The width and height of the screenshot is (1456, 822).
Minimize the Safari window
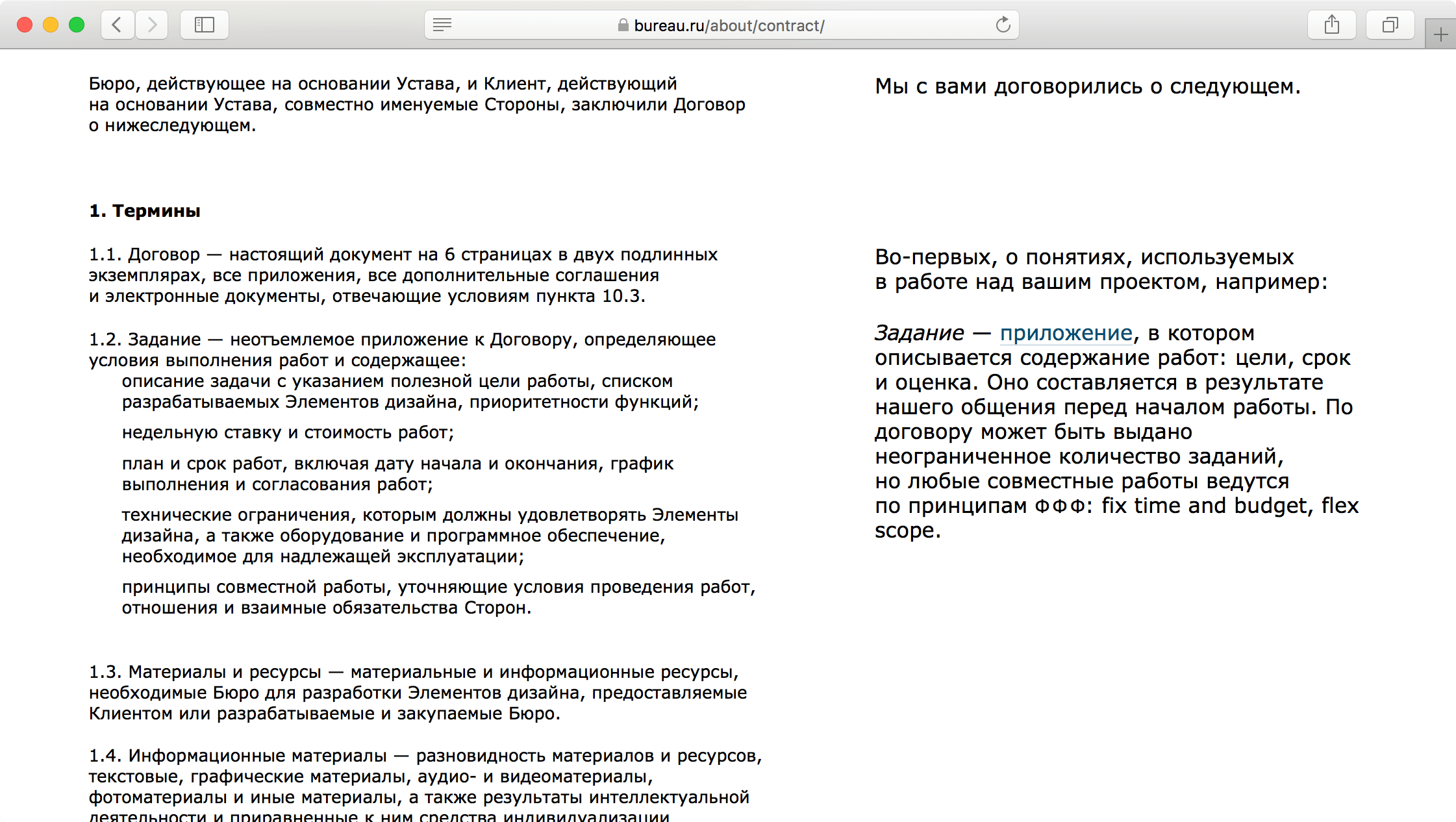[51, 25]
